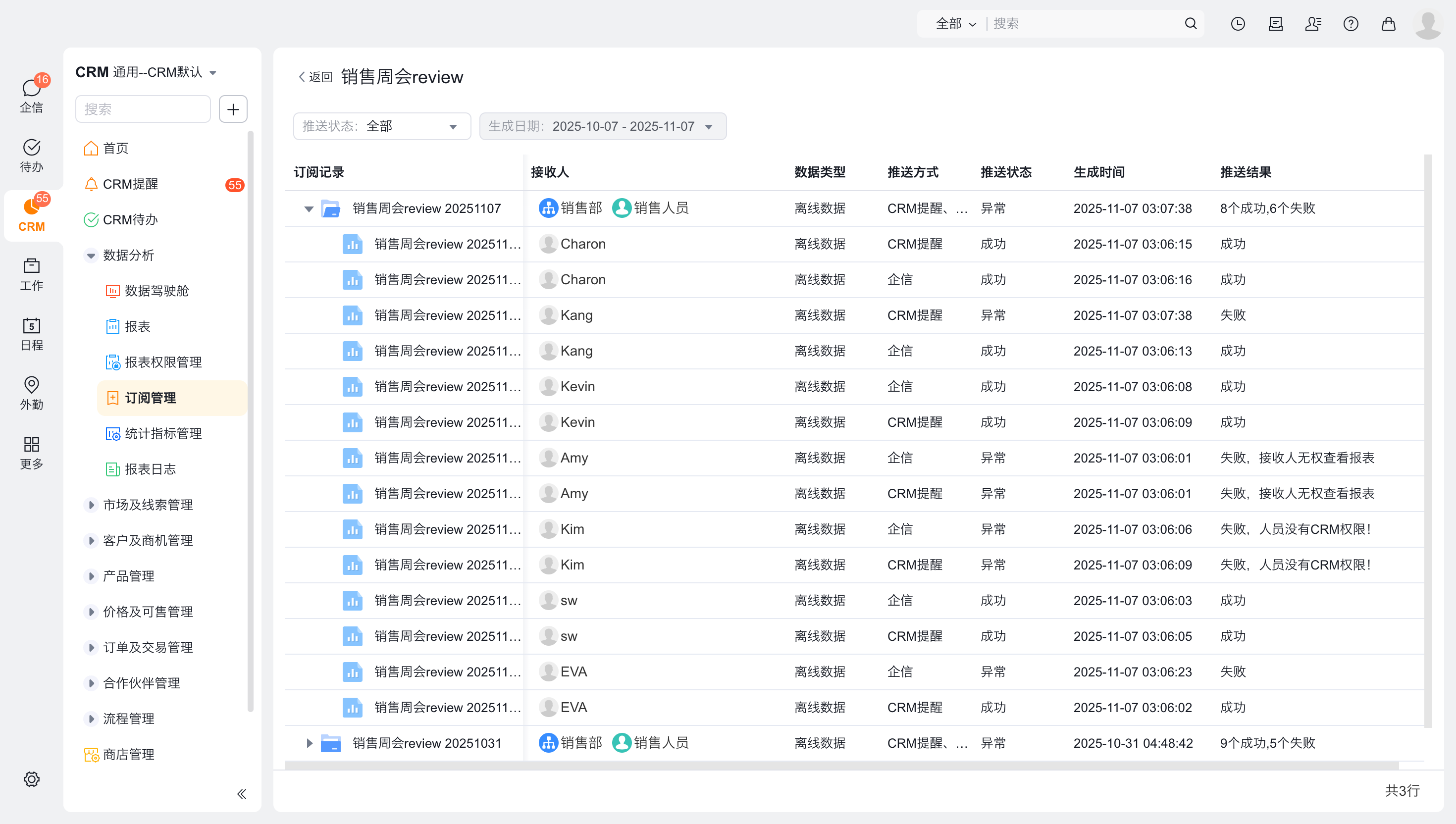
Task: Select 报表权限管理 in sidebar menu
Action: pos(163,362)
